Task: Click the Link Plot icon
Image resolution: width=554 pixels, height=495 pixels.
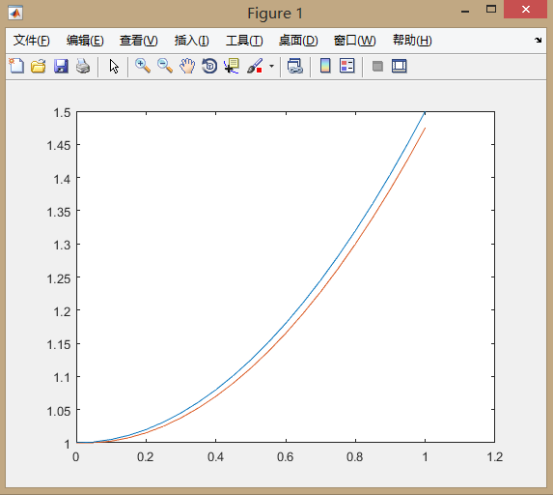Action: pos(295,66)
